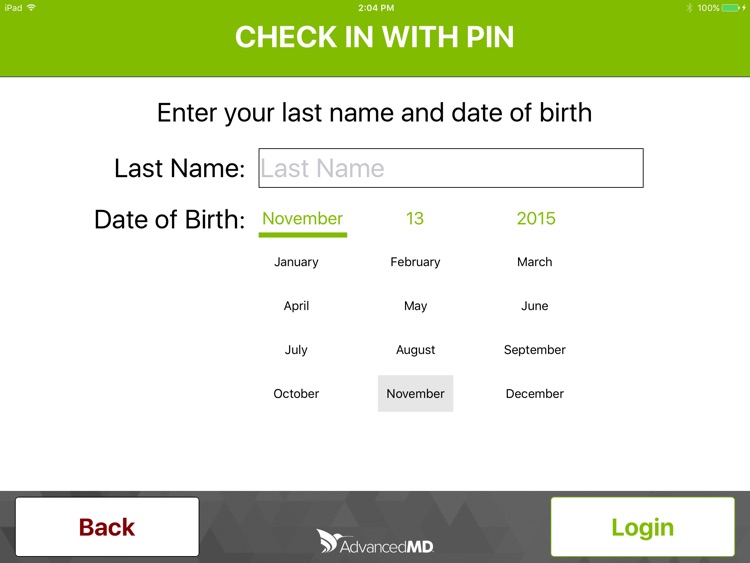Open the day selector showing 13

tap(415, 219)
